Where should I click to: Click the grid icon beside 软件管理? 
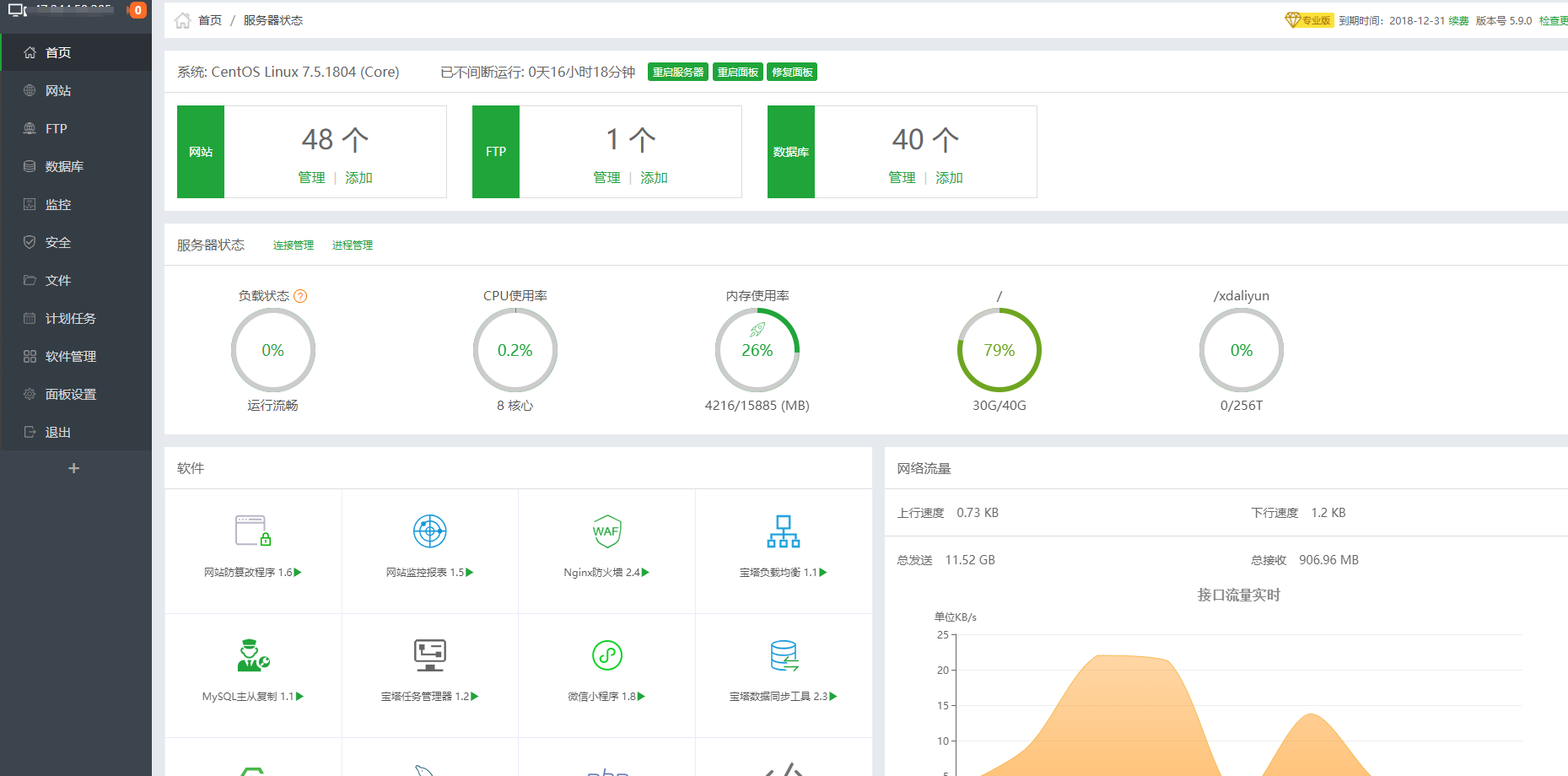(x=30, y=356)
